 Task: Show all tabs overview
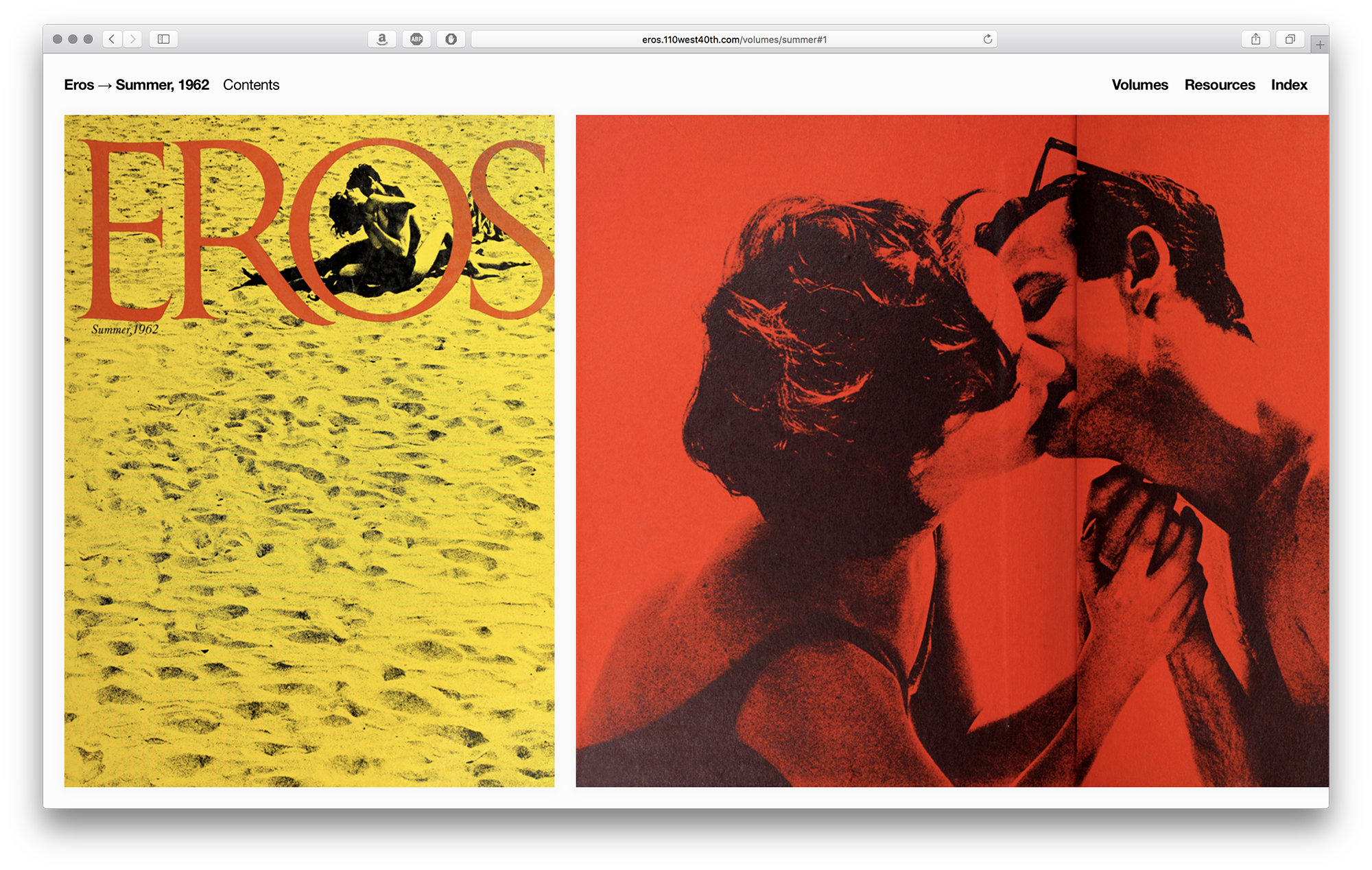click(1290, 39)
